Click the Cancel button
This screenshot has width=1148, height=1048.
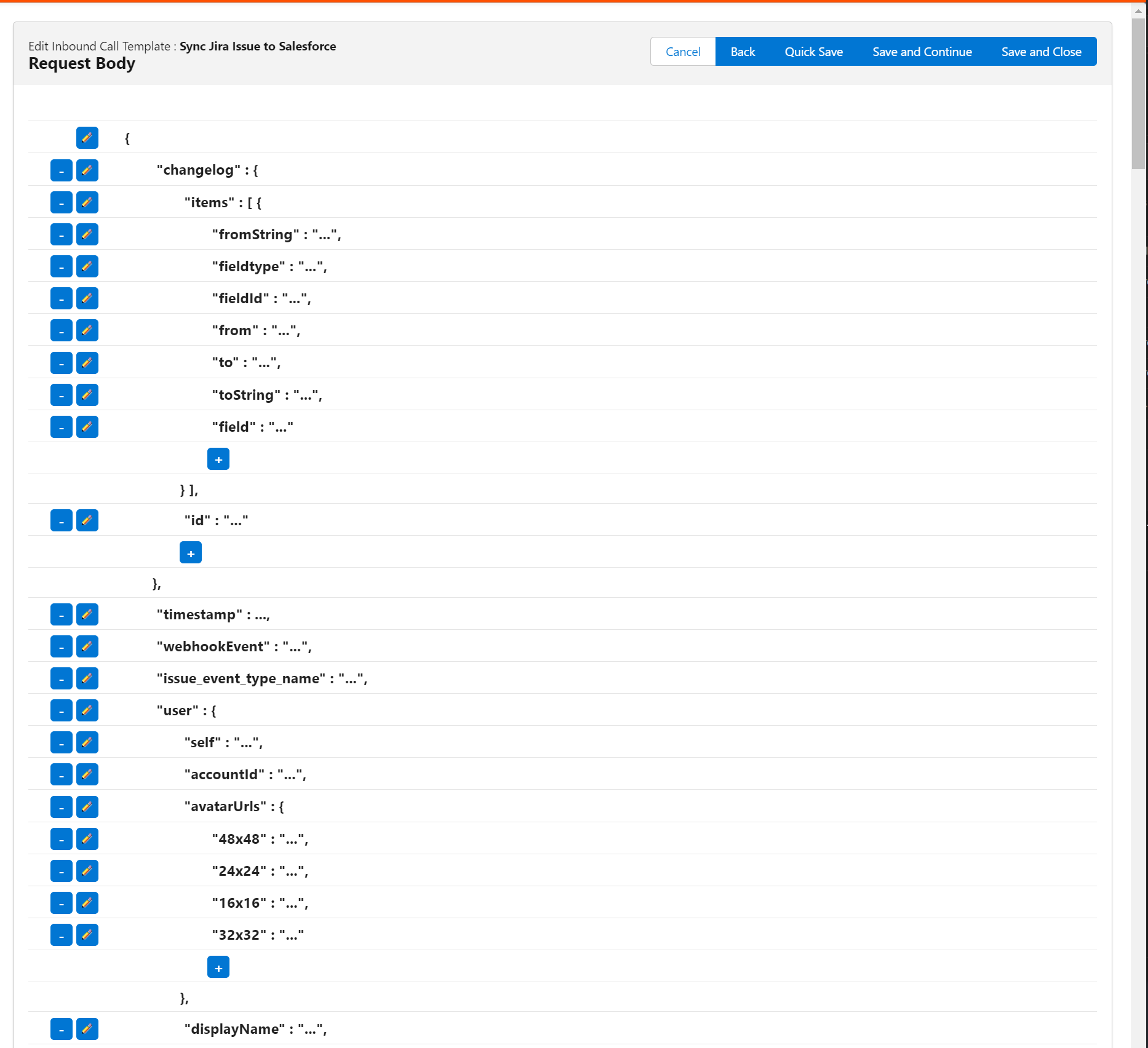[x=683, y=52]
